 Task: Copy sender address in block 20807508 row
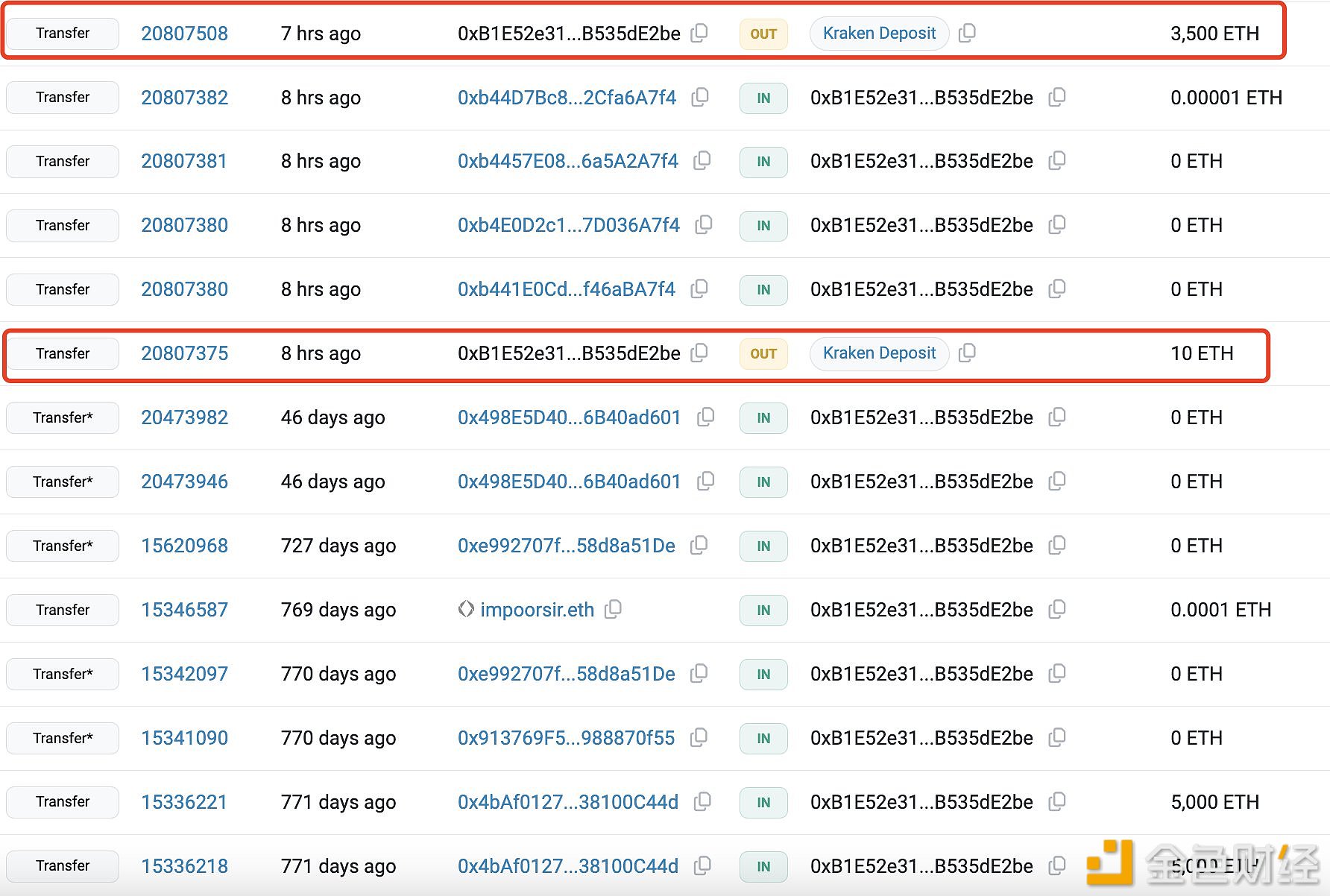point(699,33)
